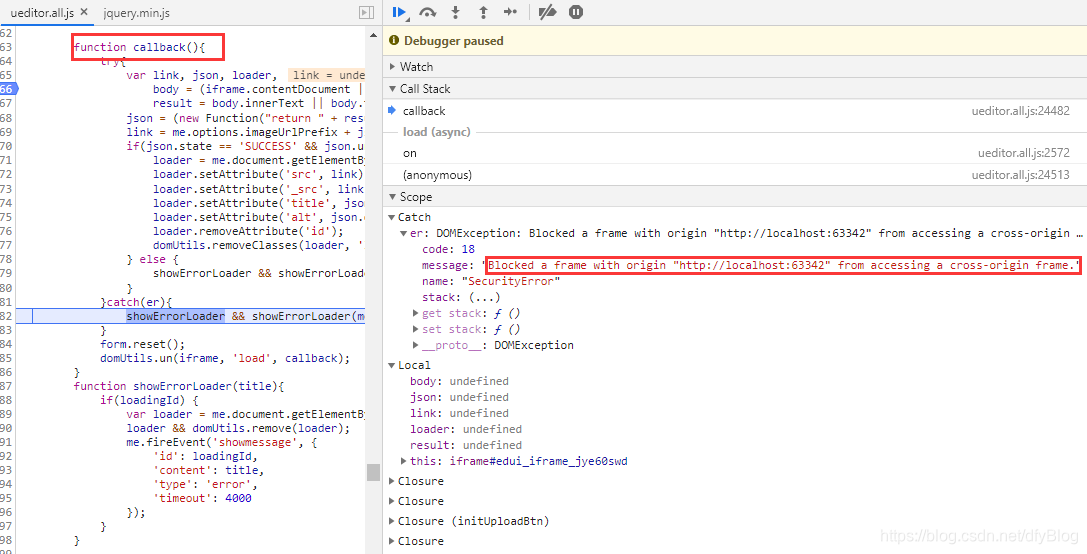Click name "SecurityError" property
1087x554 pixels.
pos(491,282)
